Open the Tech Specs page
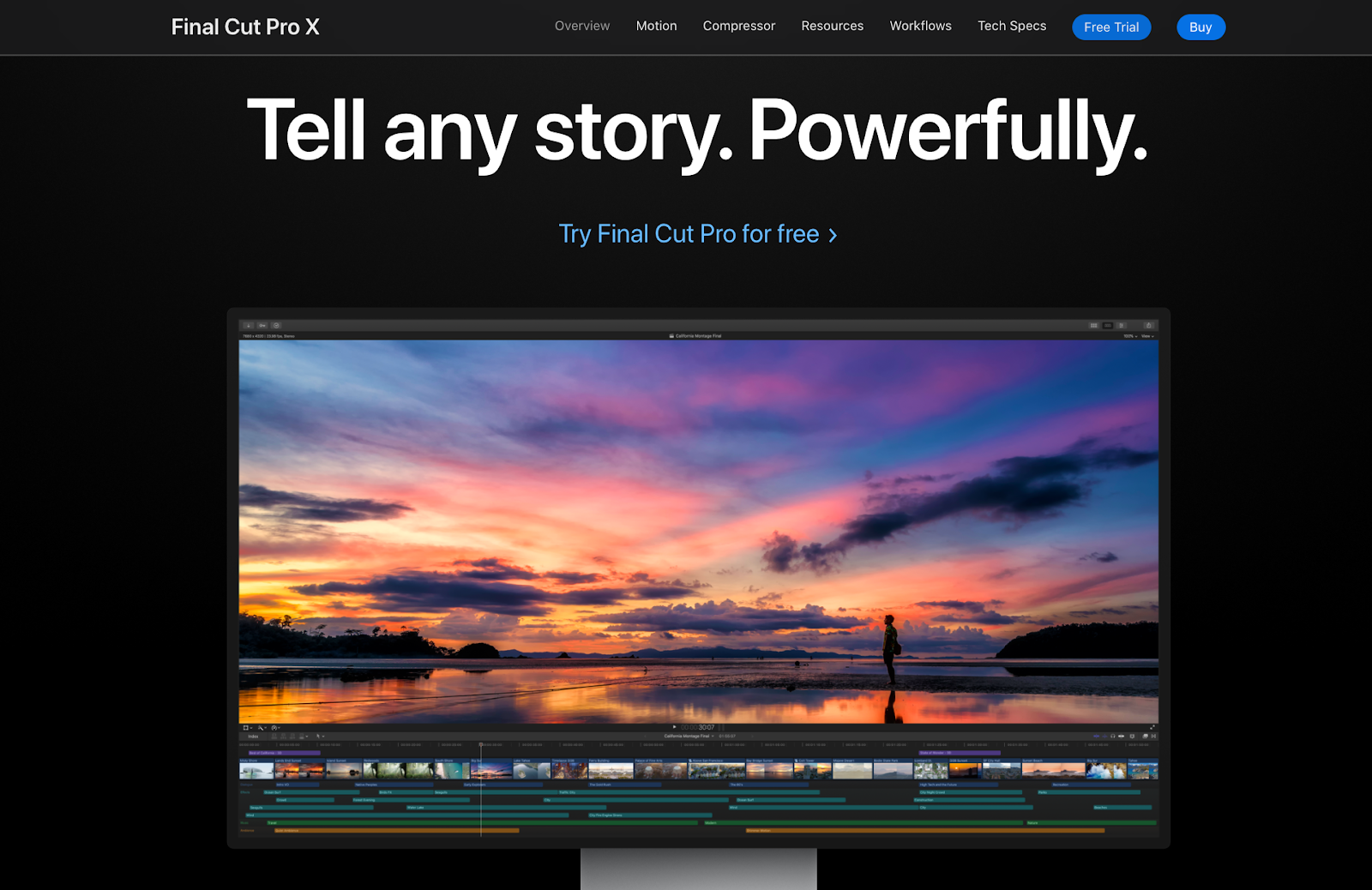The width and height of the screenshot is (1372, 890). (1012, 26)
